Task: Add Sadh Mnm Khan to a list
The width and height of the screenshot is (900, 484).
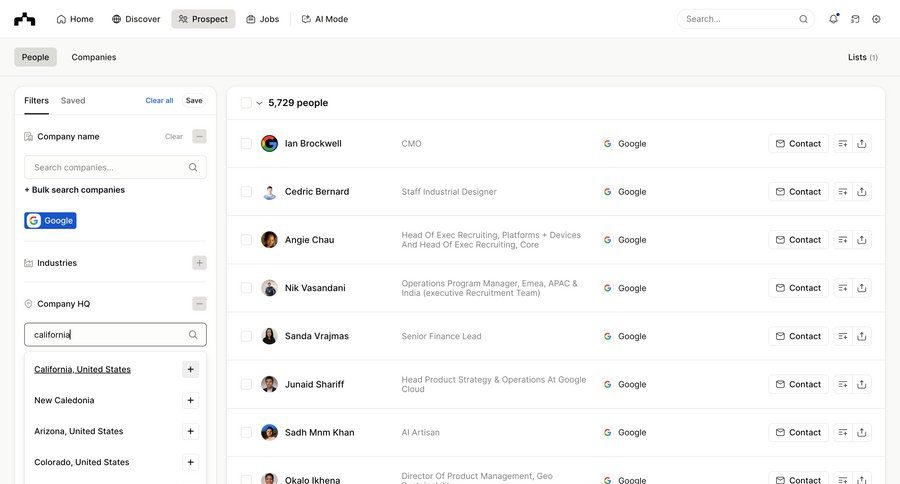Action: point(843,432)
